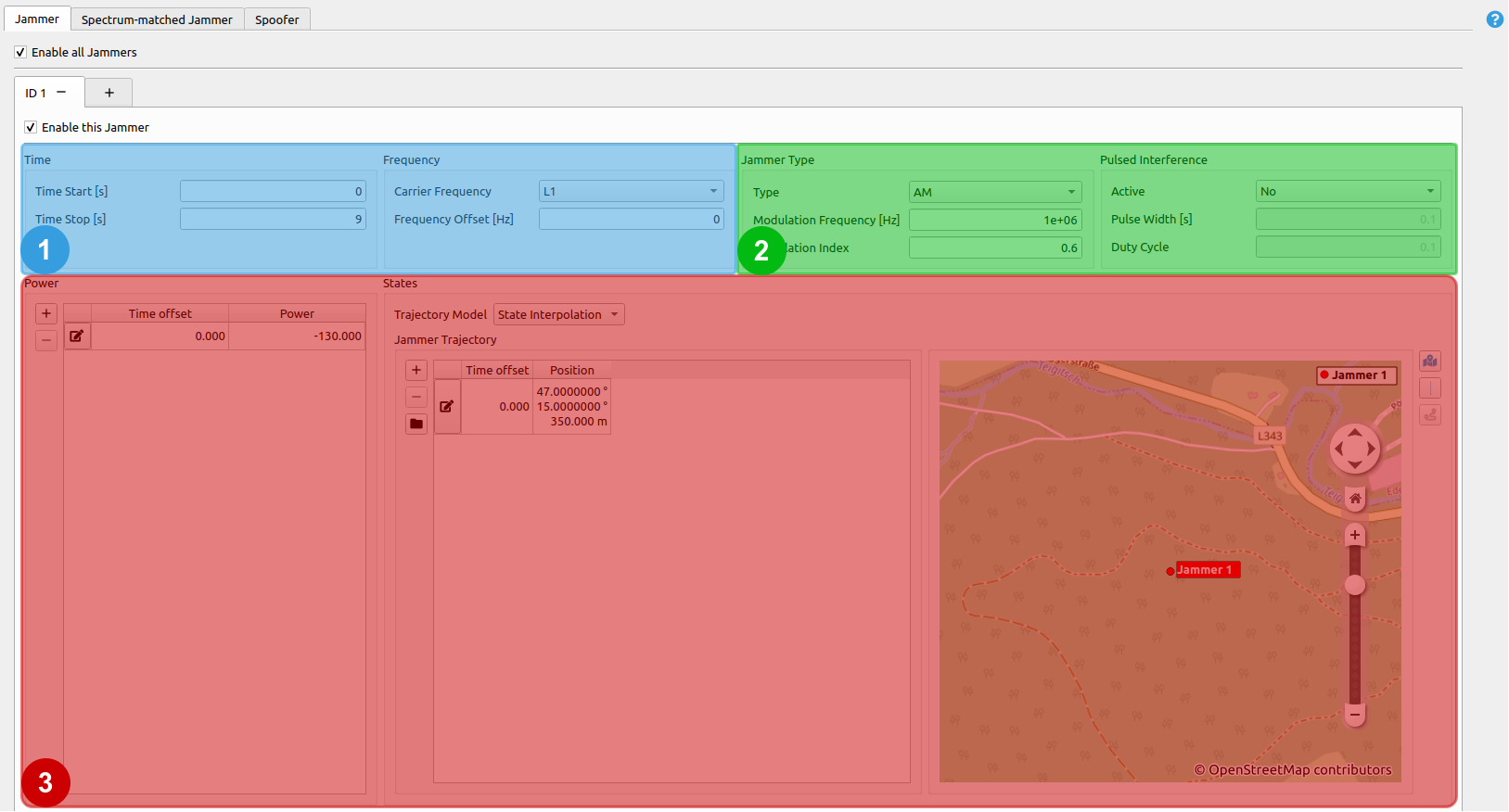Viewport: 1509px width, 812px height.
Task: Click the map layers icon beside map
Action: pyautogui.click(x=1430, y=362)
